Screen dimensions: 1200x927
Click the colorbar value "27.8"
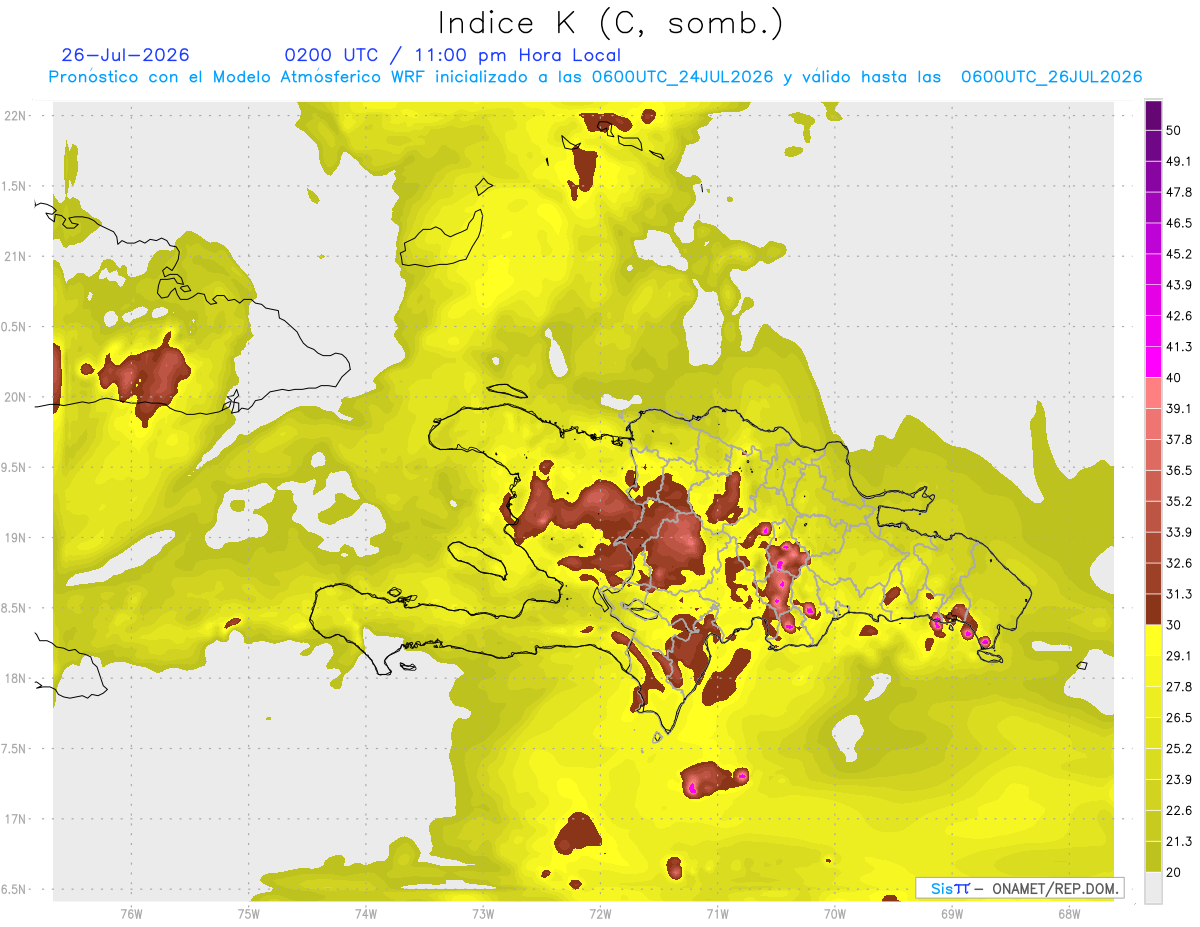1179,687
